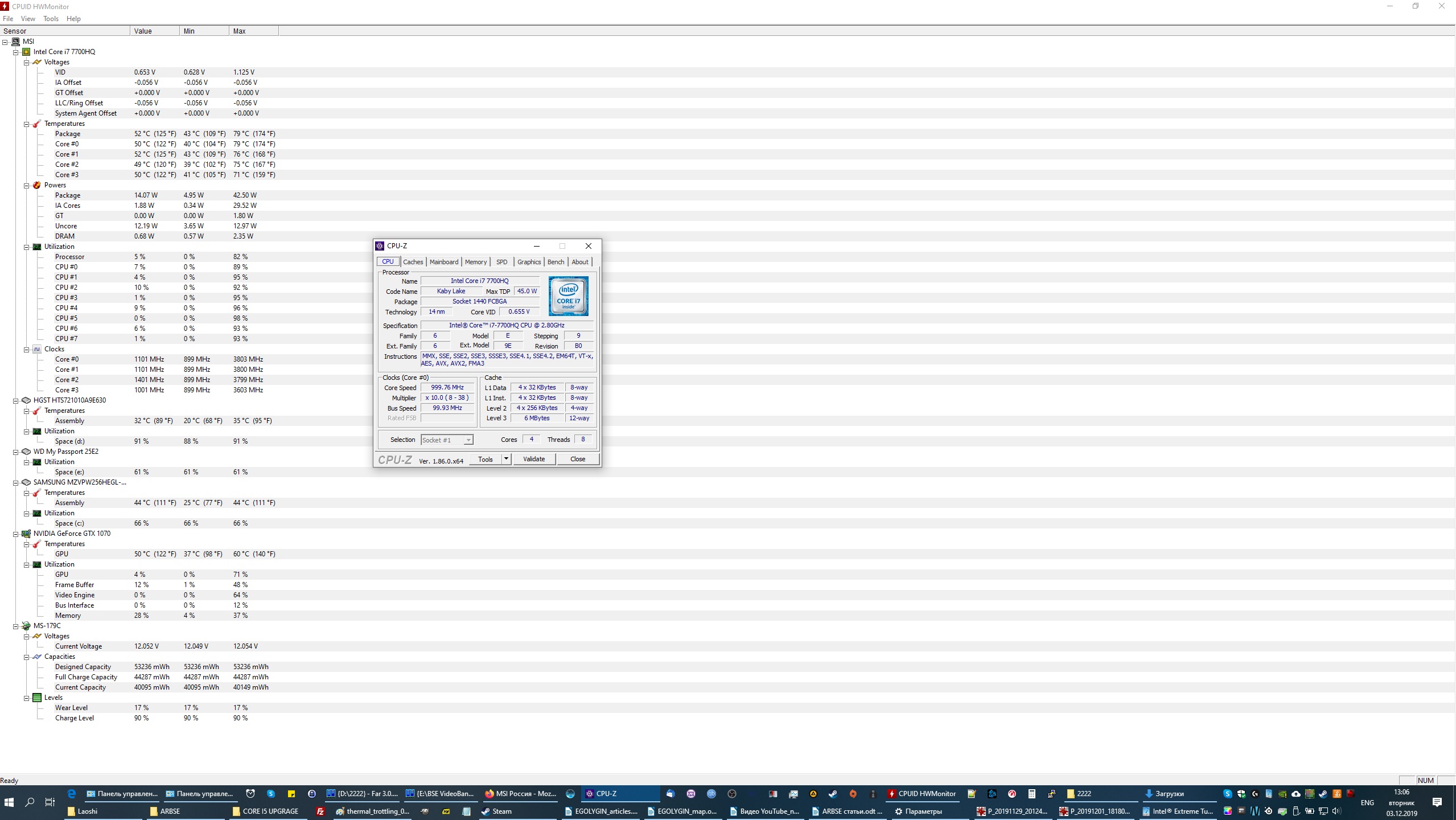Select the VID voltage row

point(727,72)
